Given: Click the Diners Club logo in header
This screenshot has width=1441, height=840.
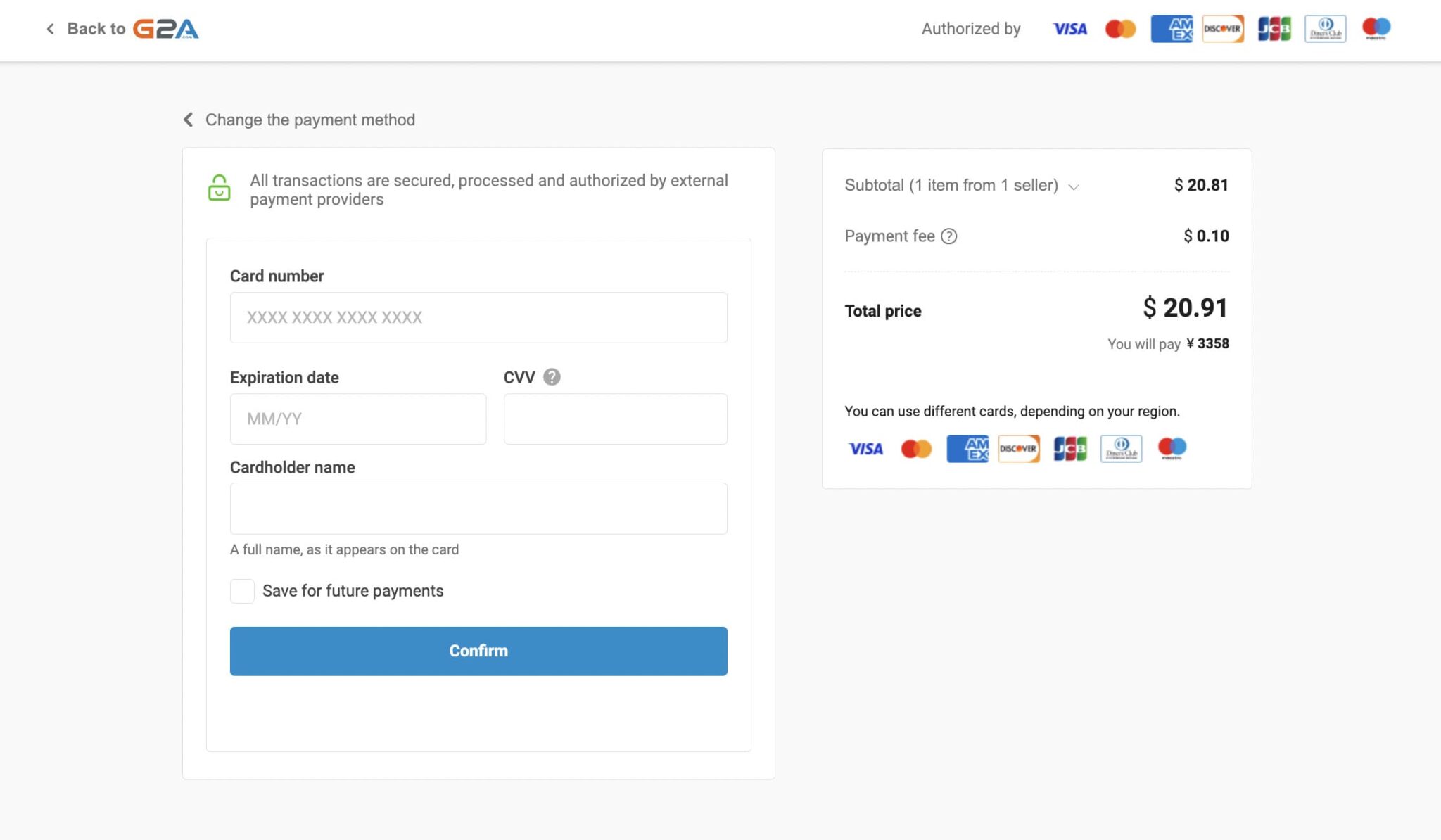Looking at the screenshot, I should tap(1325, 29).
